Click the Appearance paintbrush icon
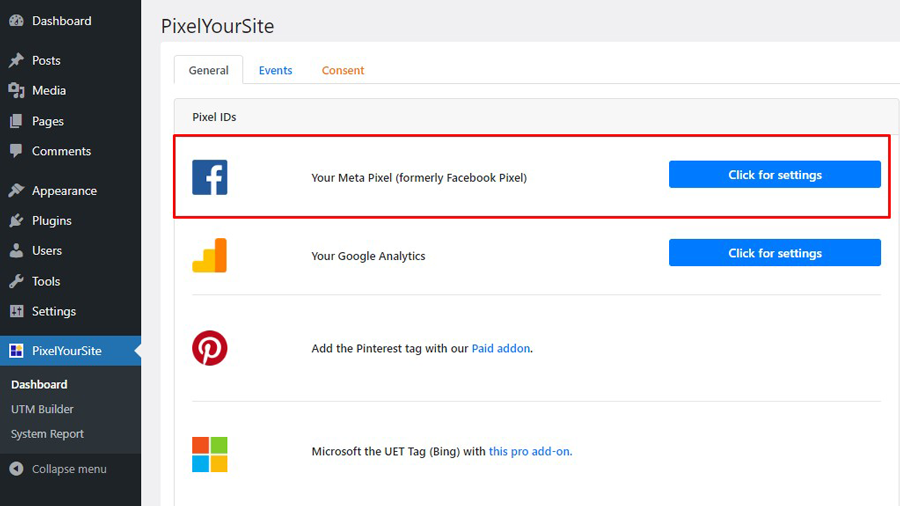This screenshot has height=506, width=900. 16,190
